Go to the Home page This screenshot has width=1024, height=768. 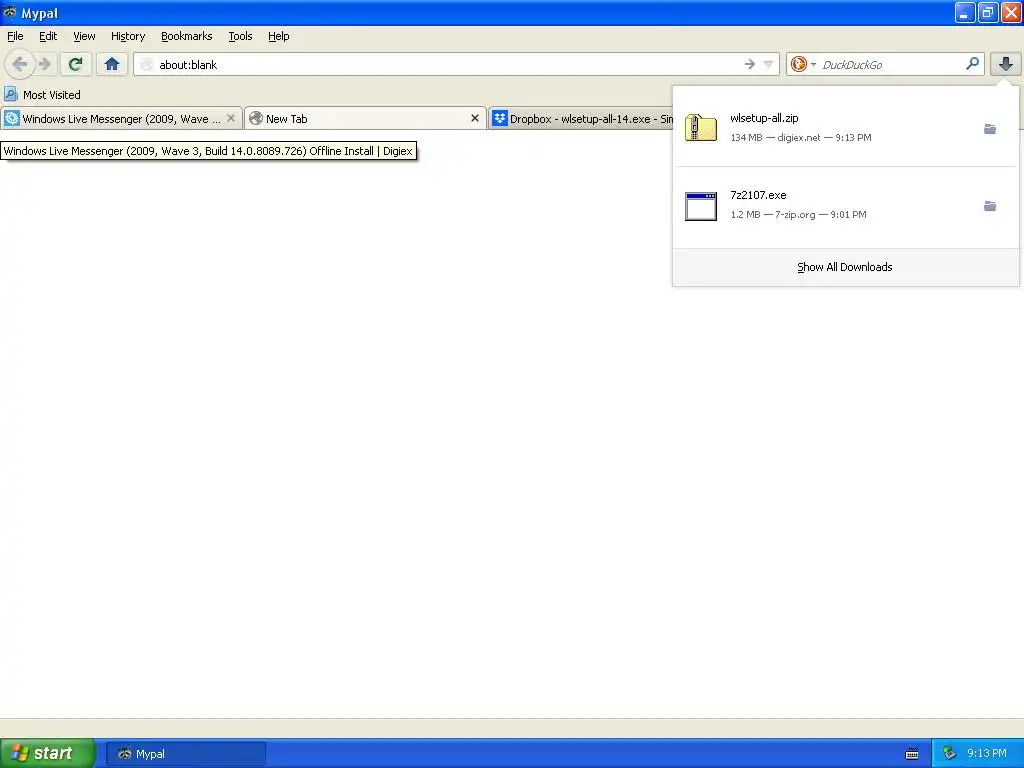pyautogui.click(x=112, y=64)
